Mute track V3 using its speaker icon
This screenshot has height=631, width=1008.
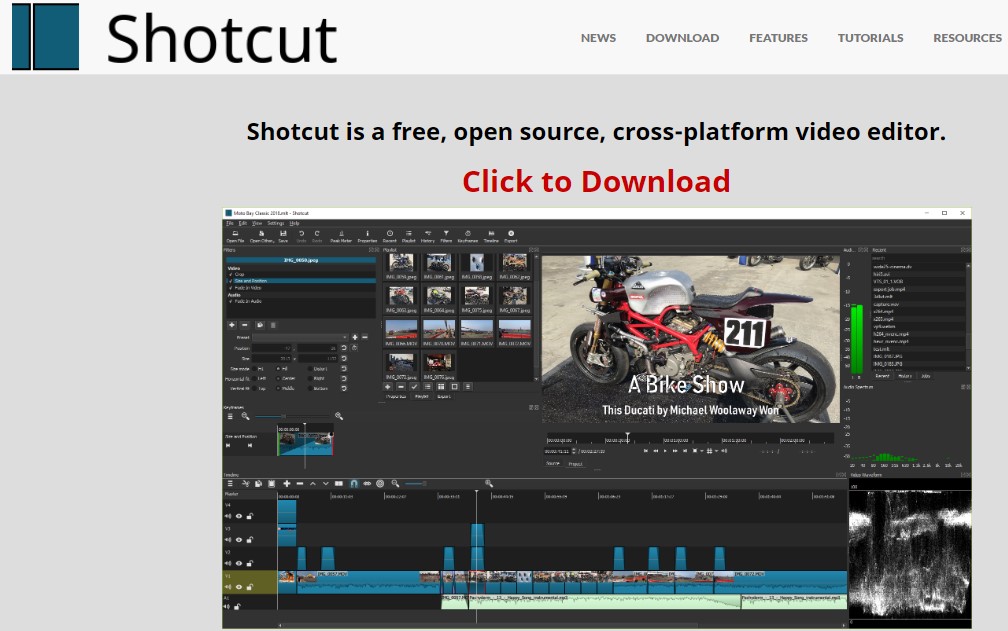(x=228, y=540)
